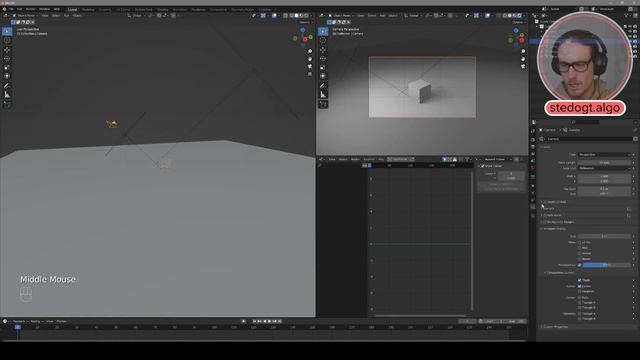Image resolution: width=640 pixels, height=360 pixels.
Task: Toggle camera view icon in left viewport
Action: 310,67
